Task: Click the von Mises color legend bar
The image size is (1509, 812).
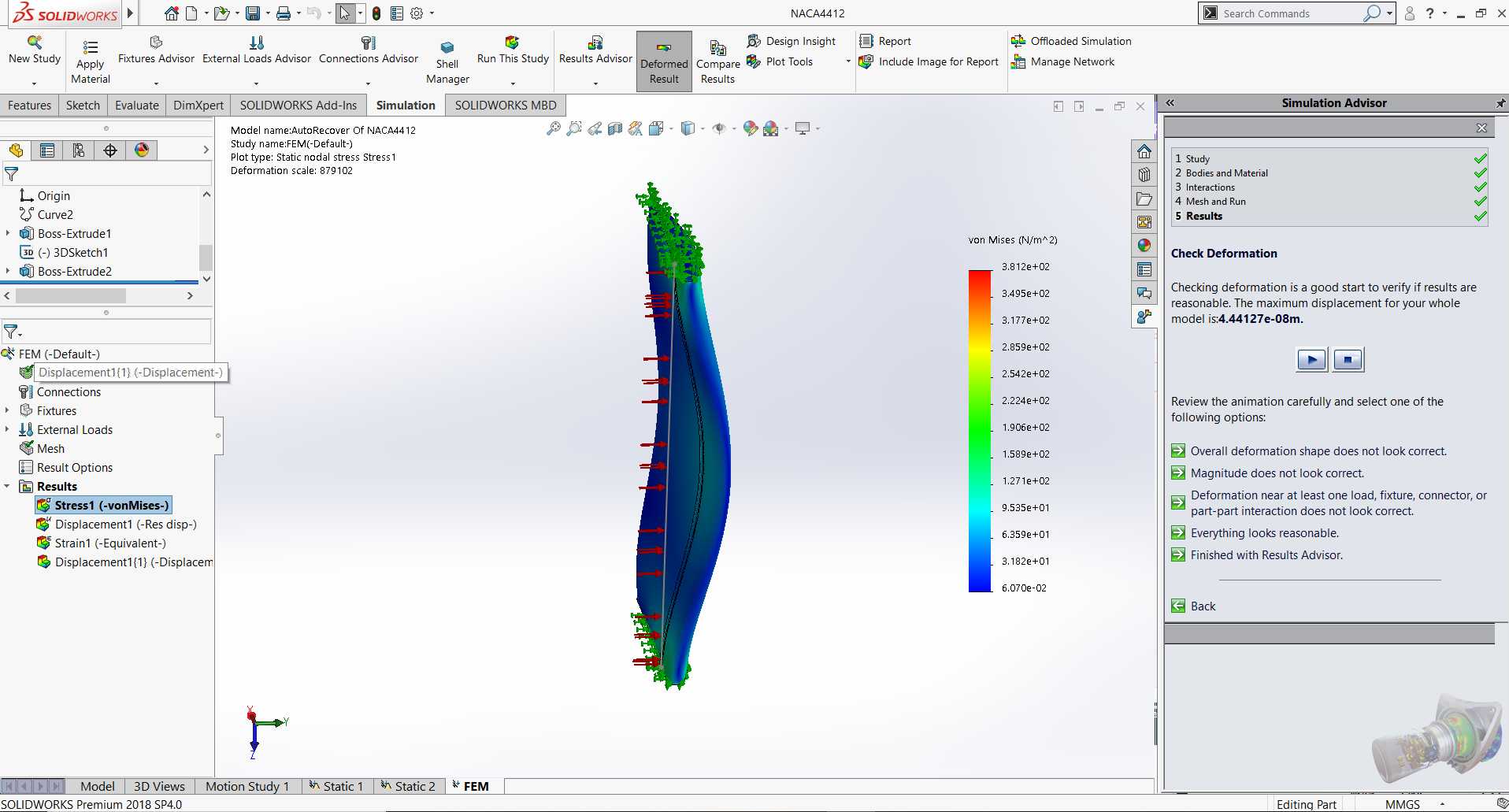Action: [x=980, y=430]
